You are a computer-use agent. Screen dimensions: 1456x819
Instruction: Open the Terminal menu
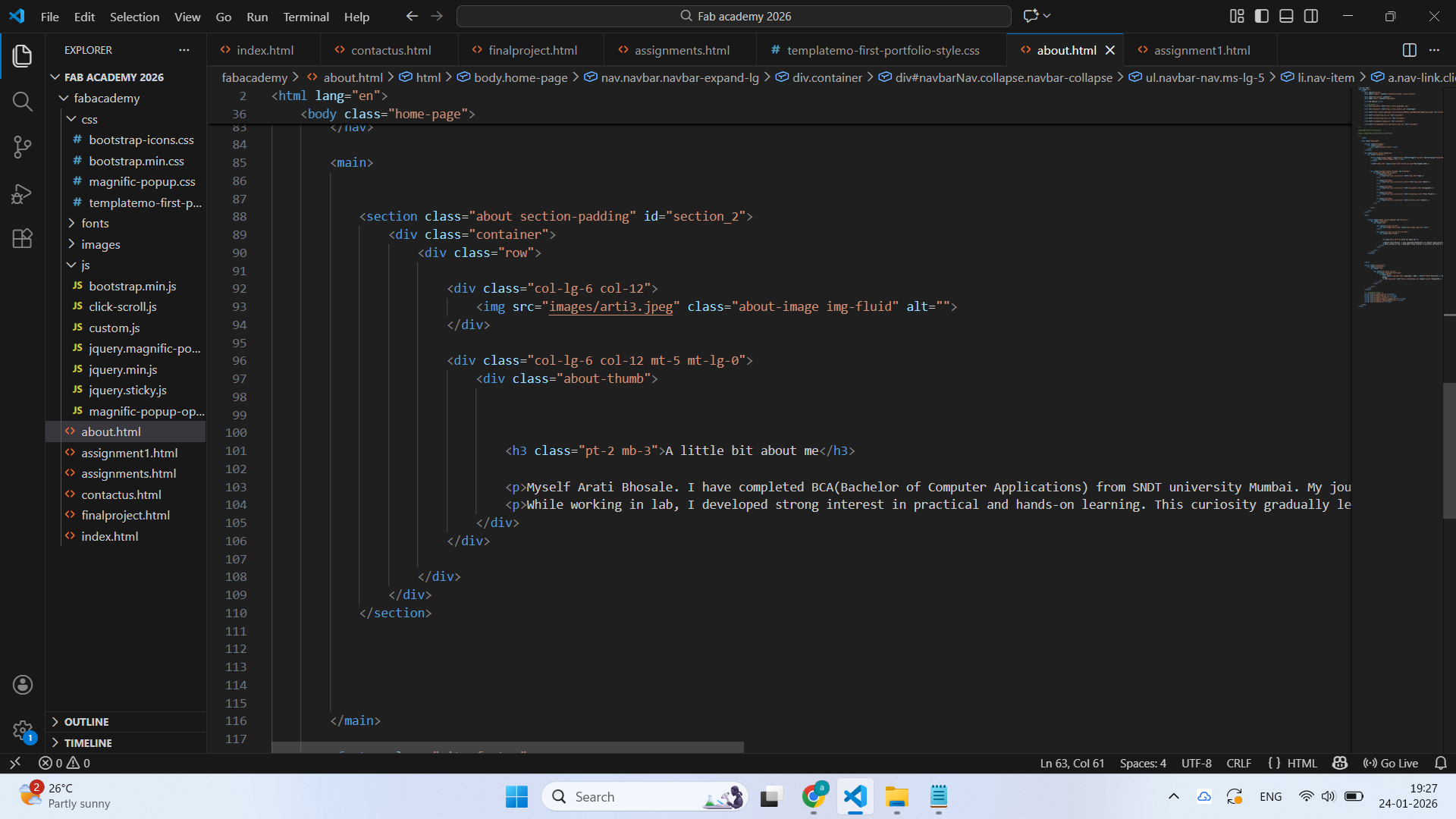tap(306, 17)
